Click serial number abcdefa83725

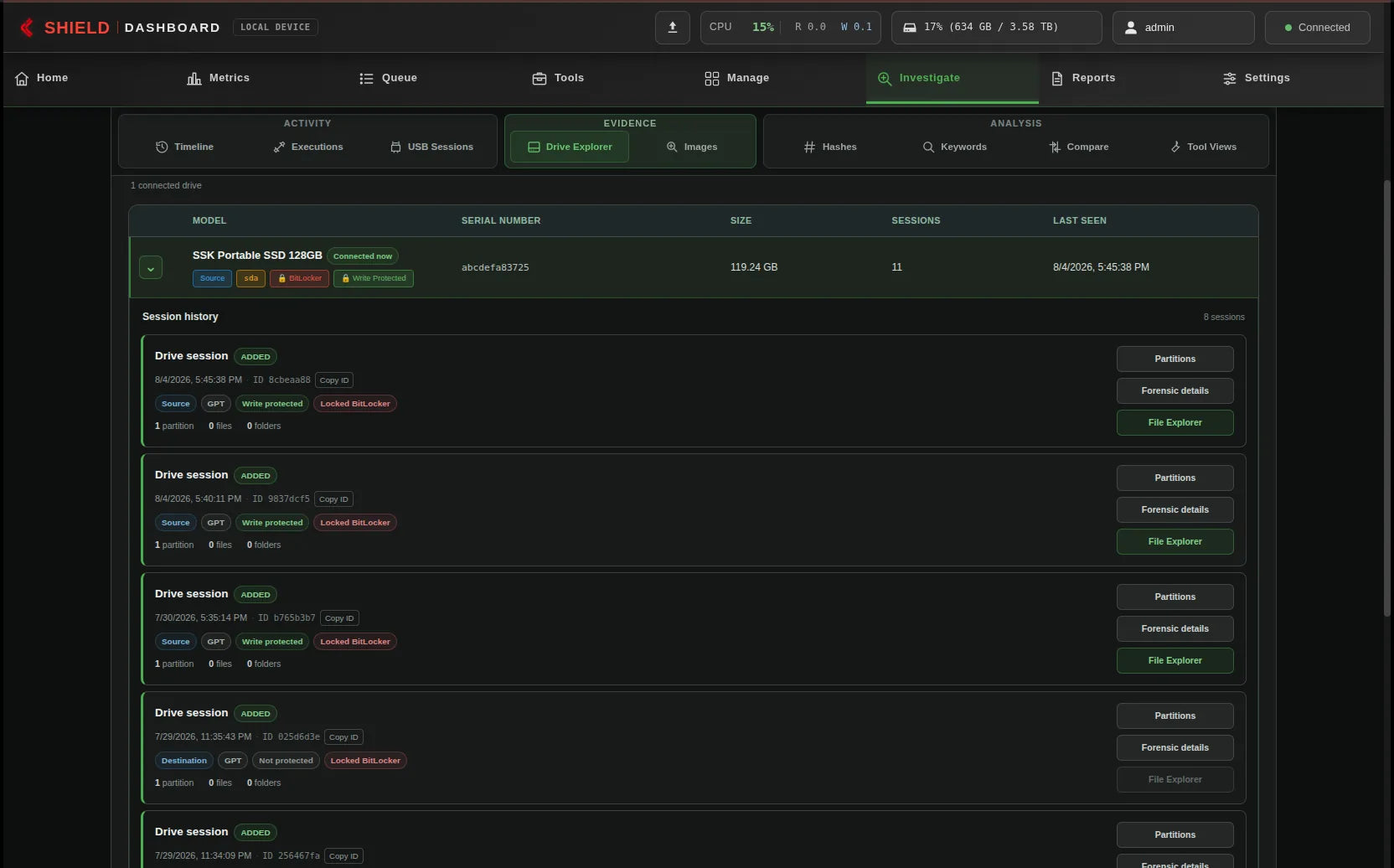click(x=495, y=268)
